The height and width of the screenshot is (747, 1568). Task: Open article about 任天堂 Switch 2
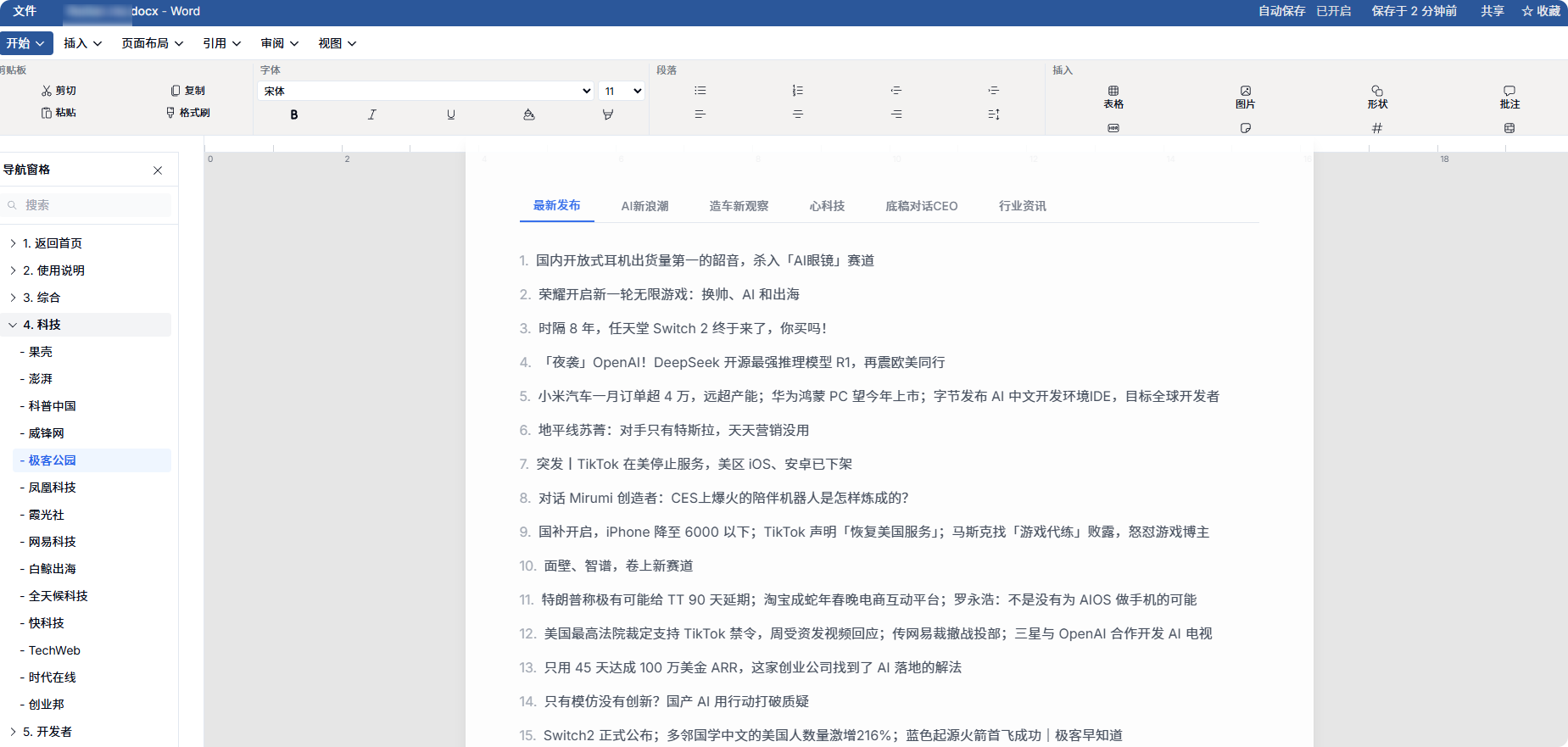click(682, 328)
